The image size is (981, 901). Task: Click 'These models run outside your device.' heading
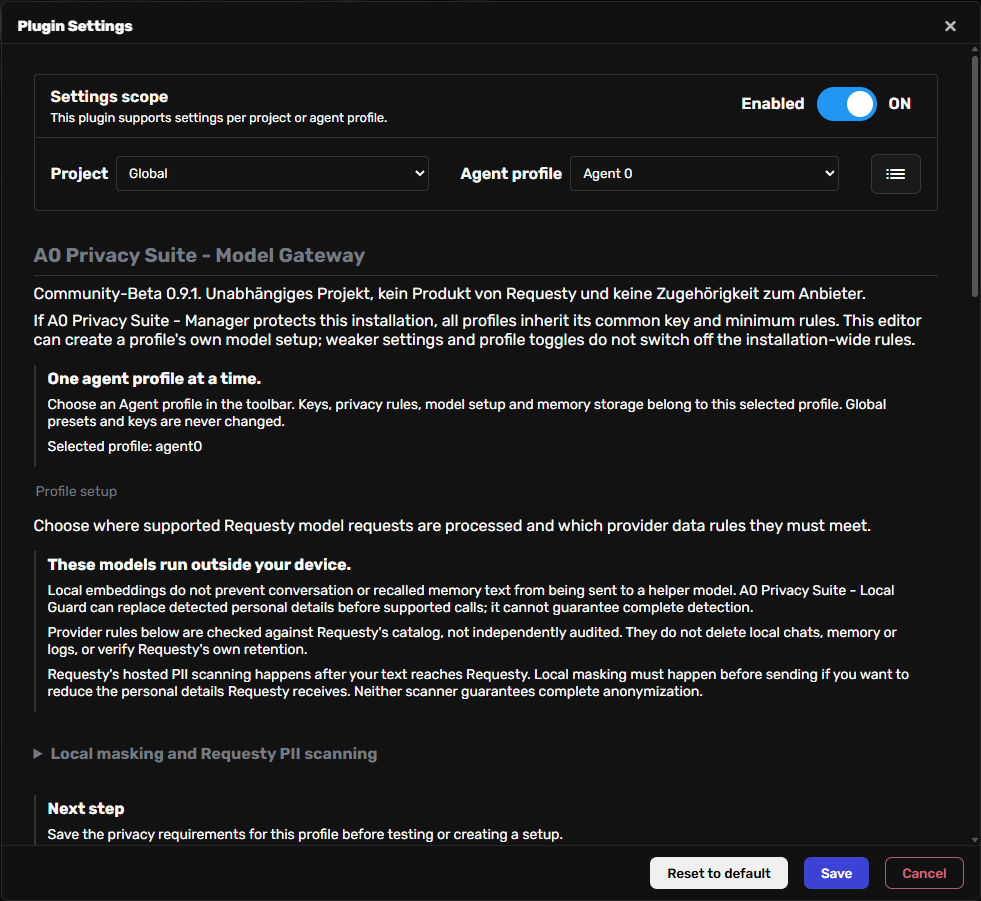[199, 564]
